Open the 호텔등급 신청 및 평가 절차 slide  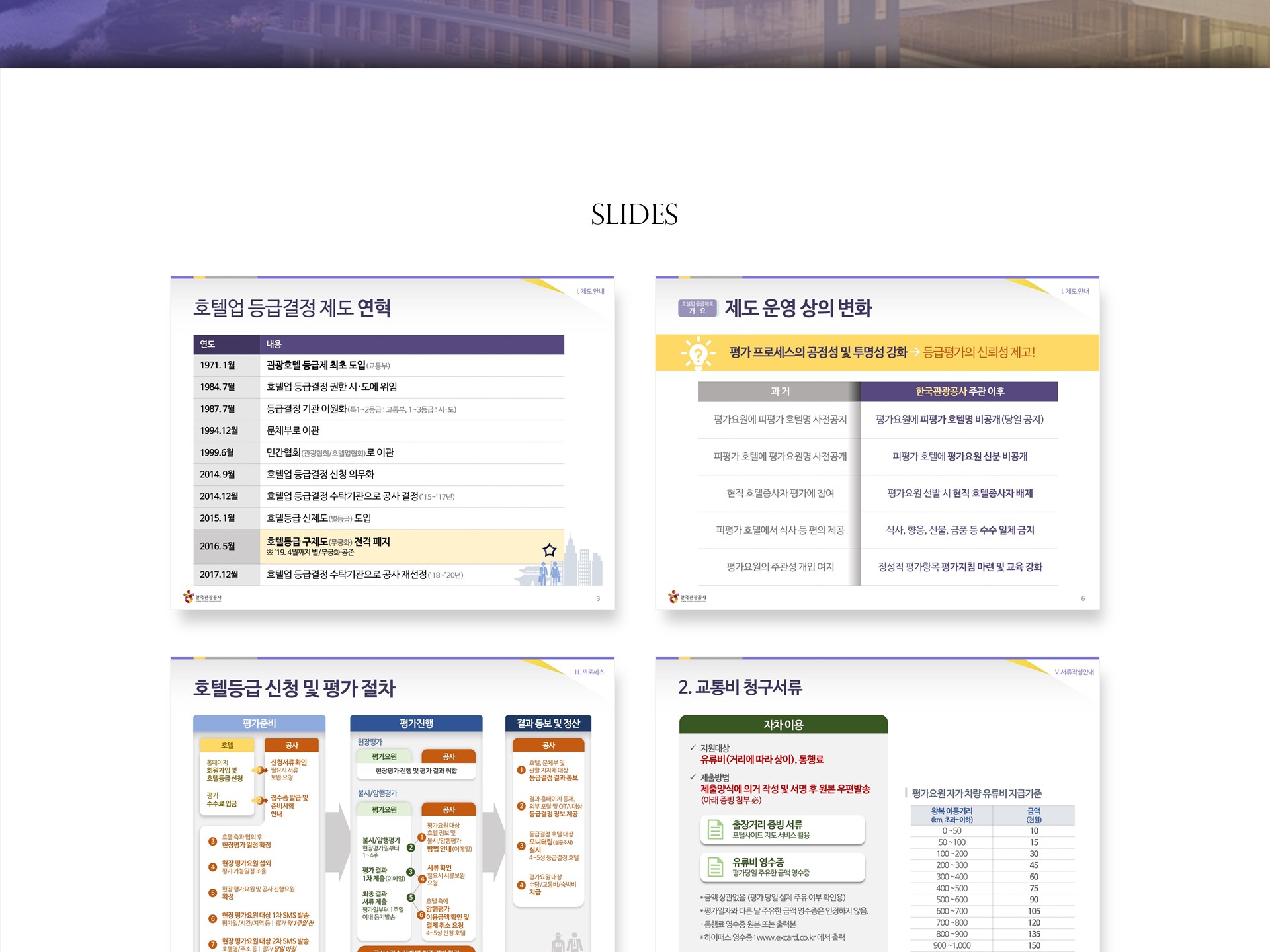[x=392, y=805]
